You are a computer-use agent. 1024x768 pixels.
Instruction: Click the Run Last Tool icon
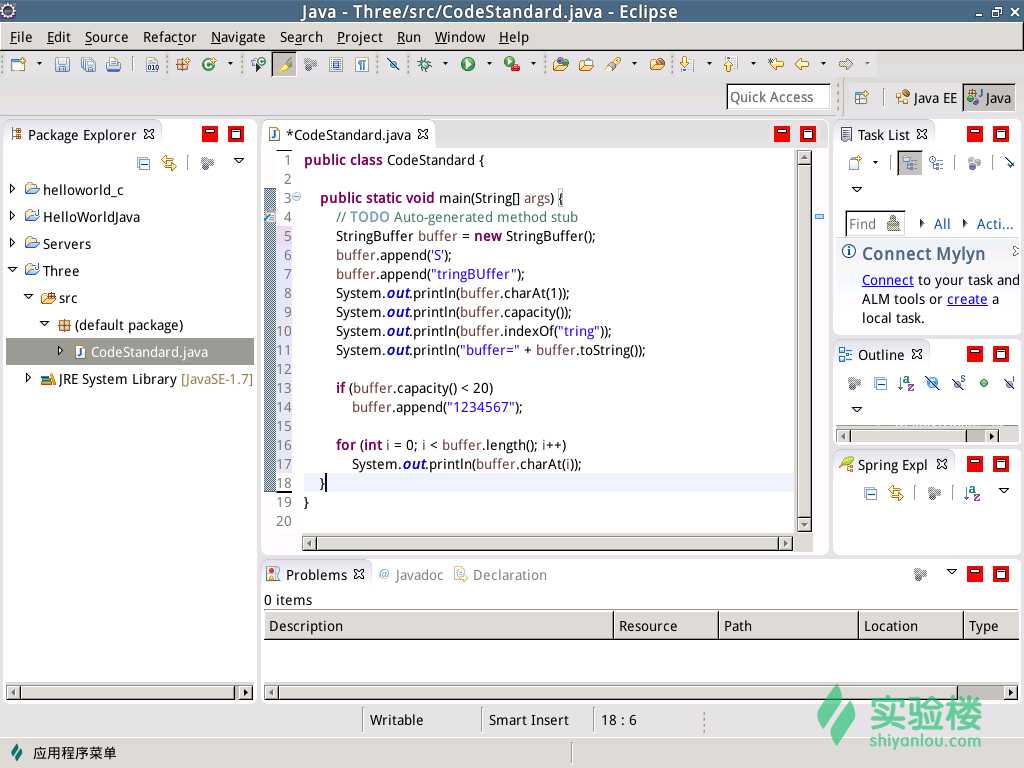(511, 64)
